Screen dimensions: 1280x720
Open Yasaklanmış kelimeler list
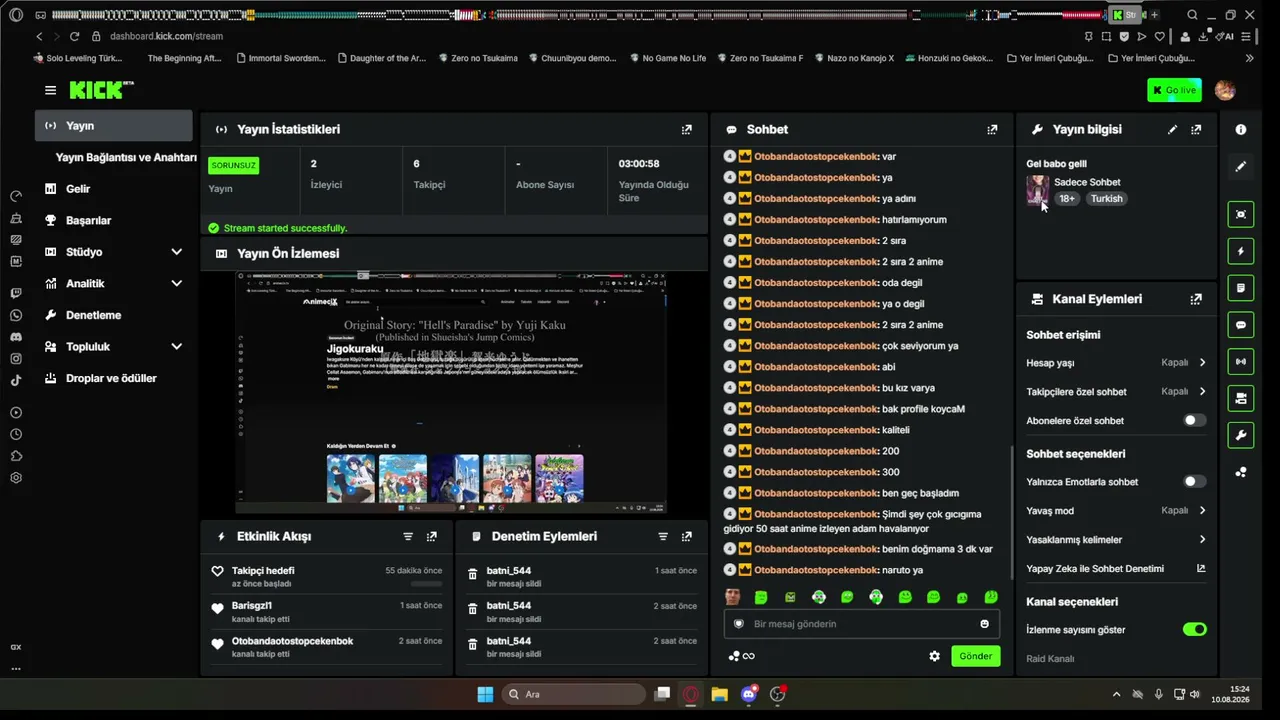click(x=1116, y=540)
